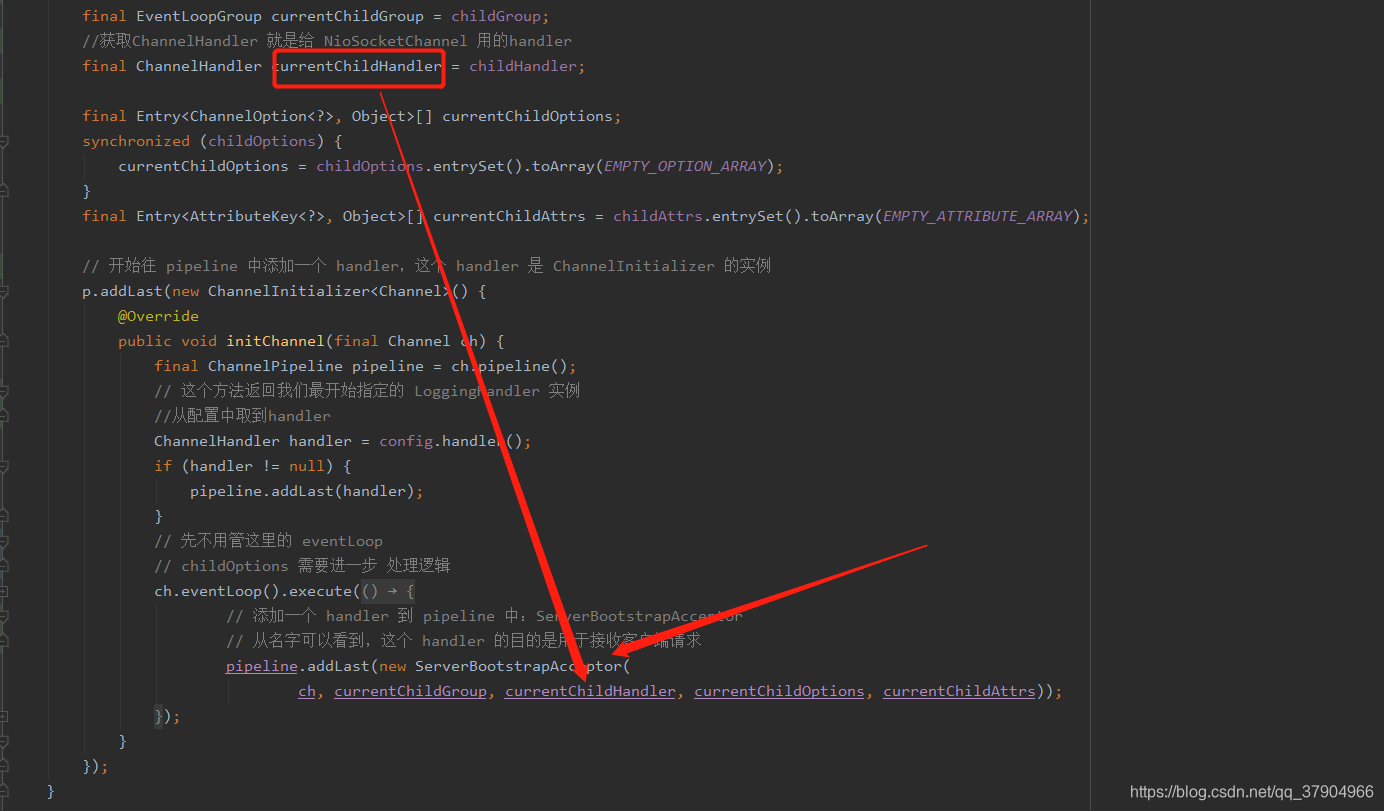Click underlined 'currentChildAttrs' argument
Viewport: 1384px width, 811px height.
point(959,691)
